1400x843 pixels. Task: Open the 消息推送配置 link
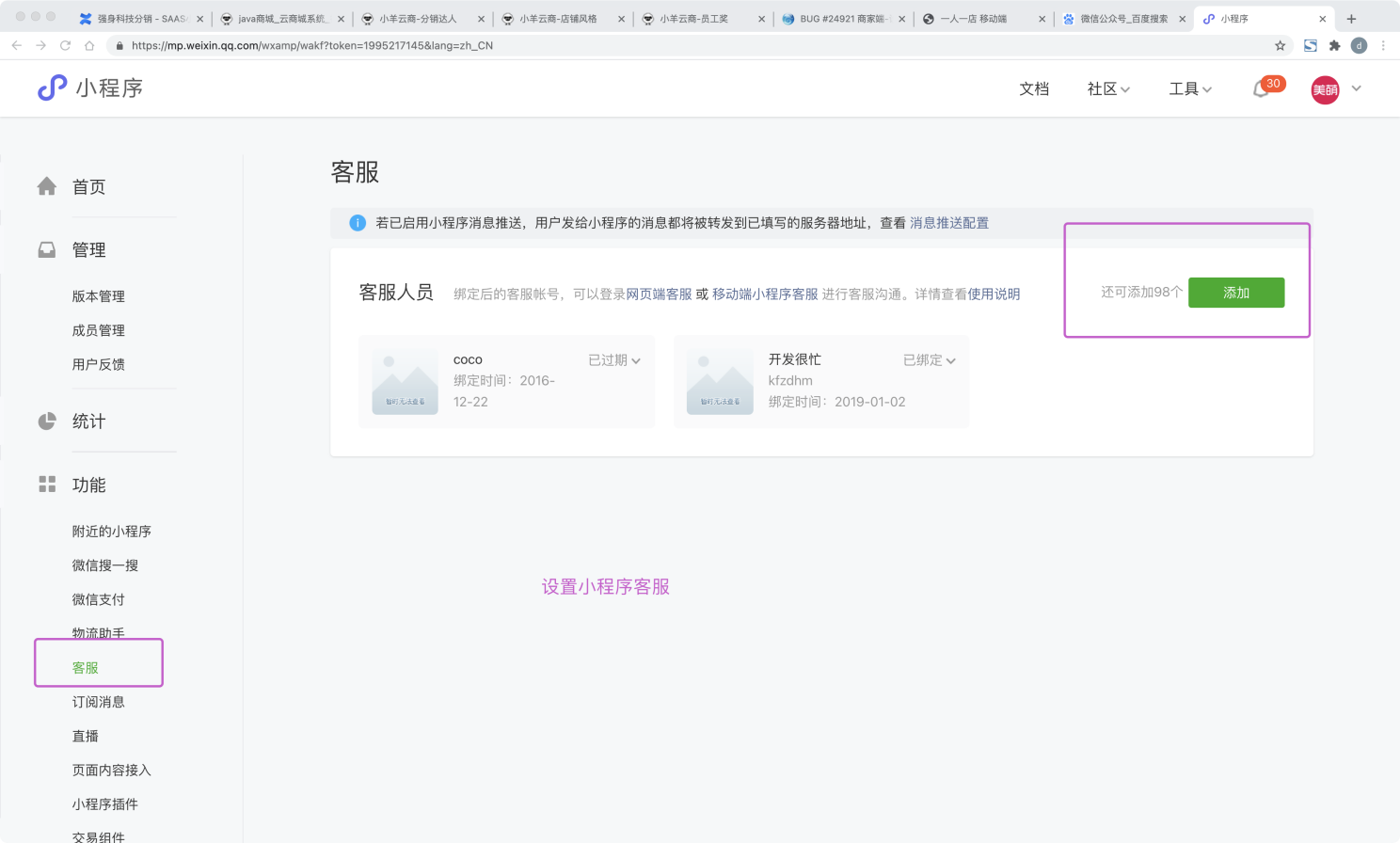948,223
